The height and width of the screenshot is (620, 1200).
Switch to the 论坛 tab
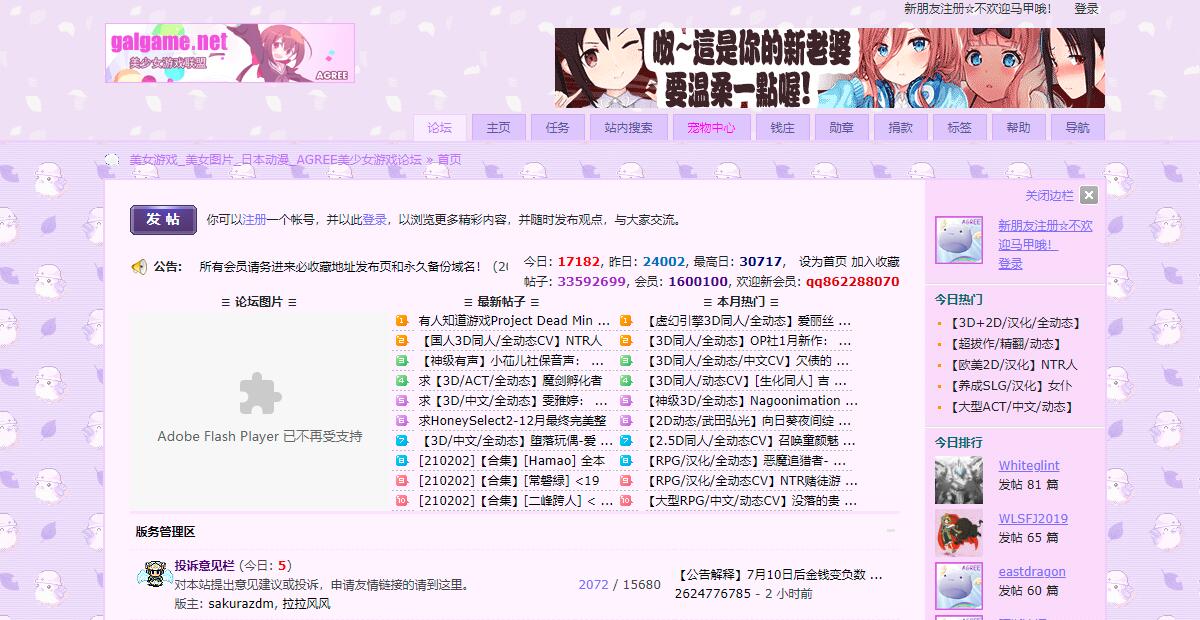[440, 127]
